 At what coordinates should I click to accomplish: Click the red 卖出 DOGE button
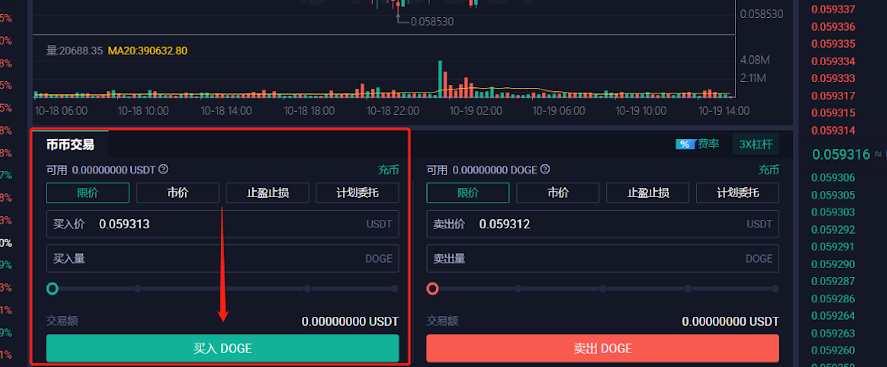602,348
